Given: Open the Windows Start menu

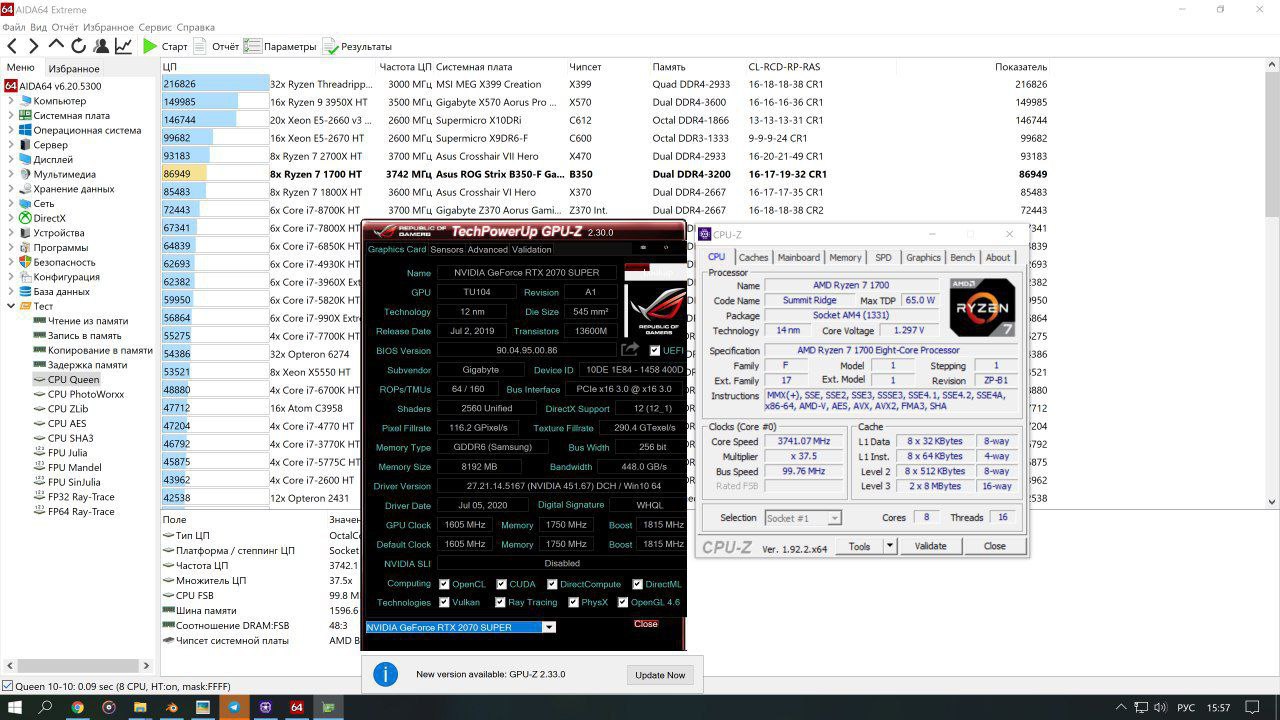Looking at the screenshot, I should click(17, 707).
